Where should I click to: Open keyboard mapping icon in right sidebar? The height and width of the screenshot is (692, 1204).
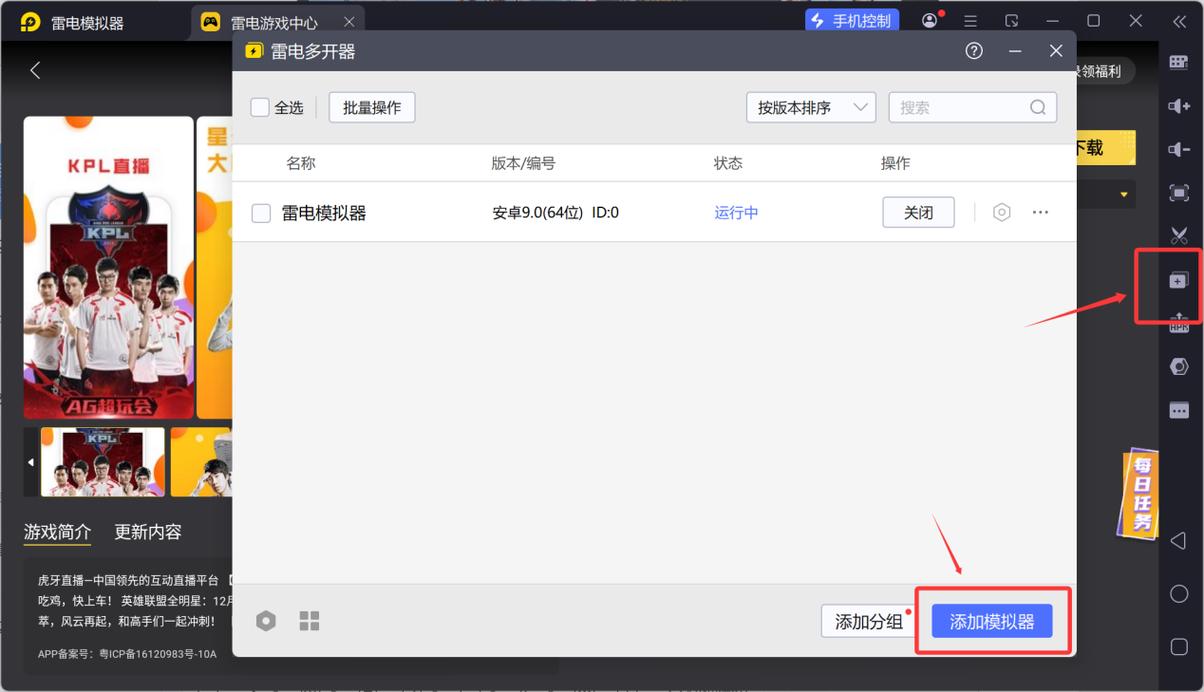click(x=1179, y=62)
